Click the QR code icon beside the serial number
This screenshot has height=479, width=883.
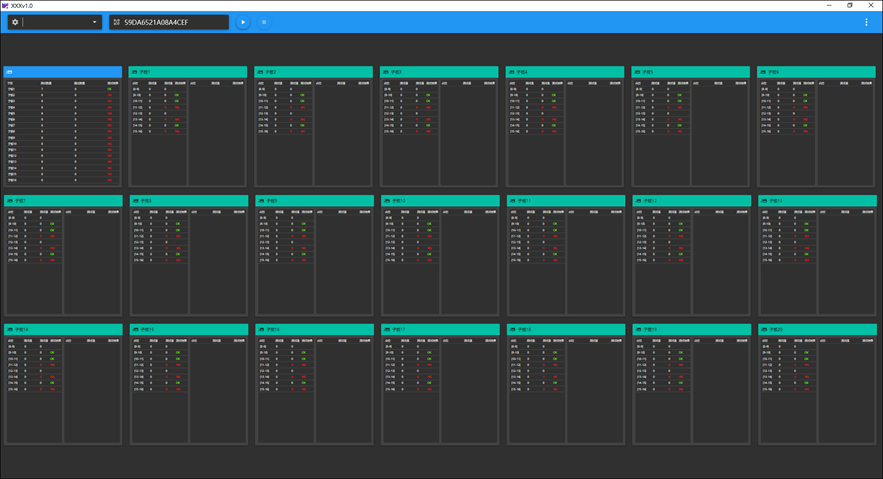117,22
